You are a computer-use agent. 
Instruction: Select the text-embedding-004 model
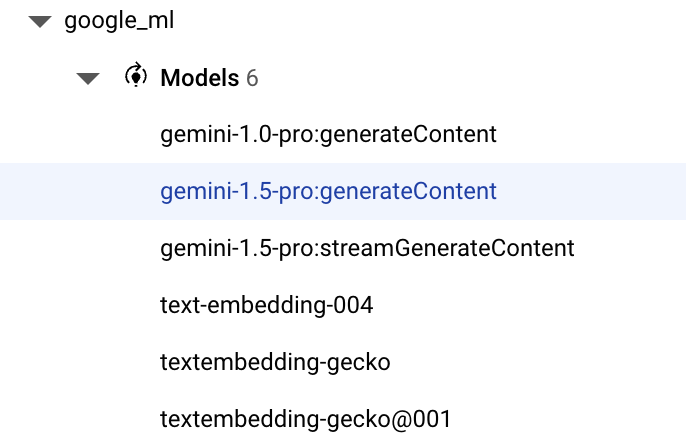point(266,305)
